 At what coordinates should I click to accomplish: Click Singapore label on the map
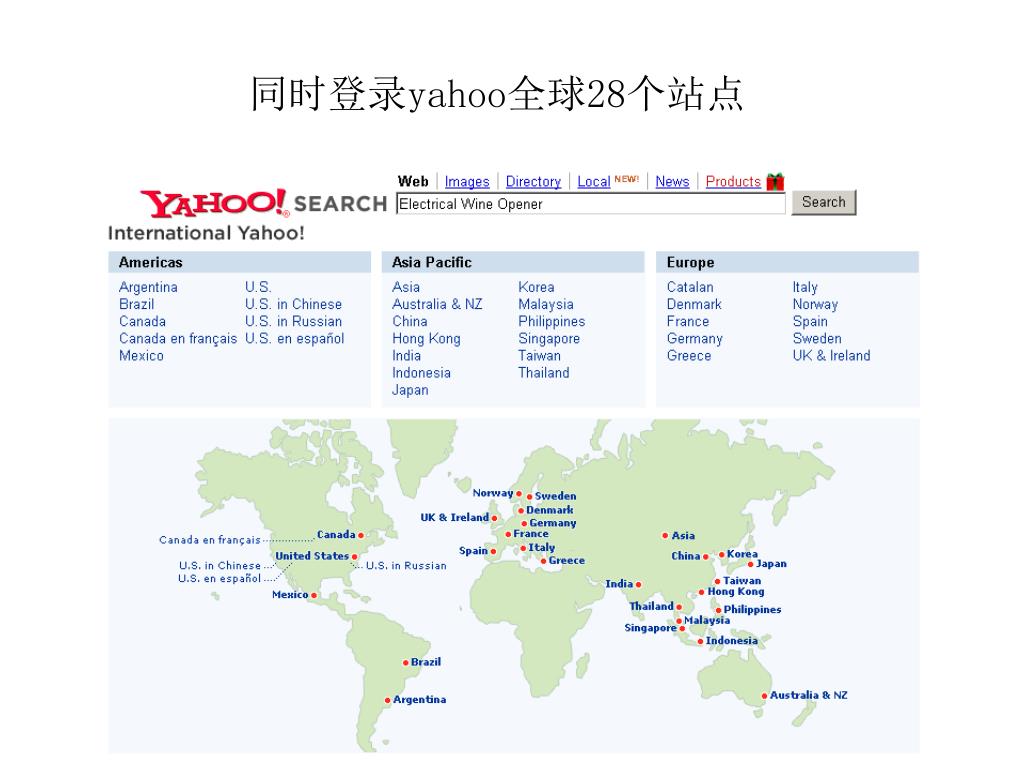point(650,628)
